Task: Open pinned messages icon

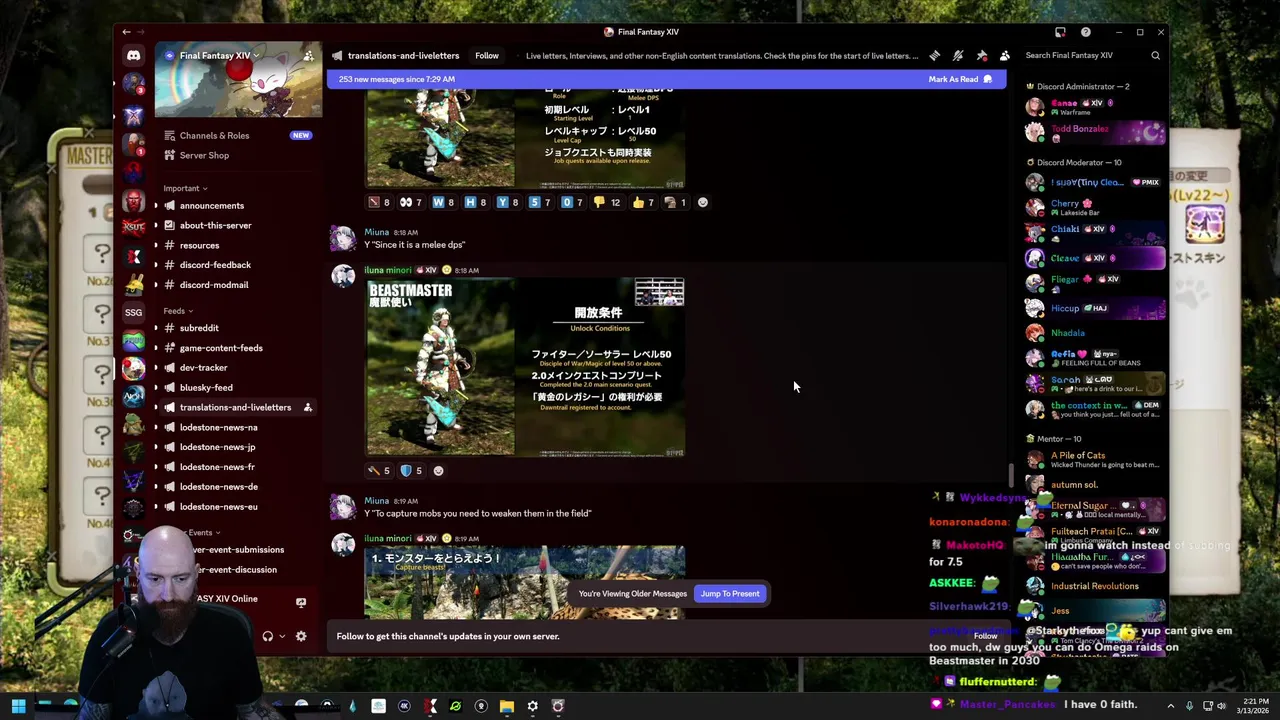Action: 982,56
